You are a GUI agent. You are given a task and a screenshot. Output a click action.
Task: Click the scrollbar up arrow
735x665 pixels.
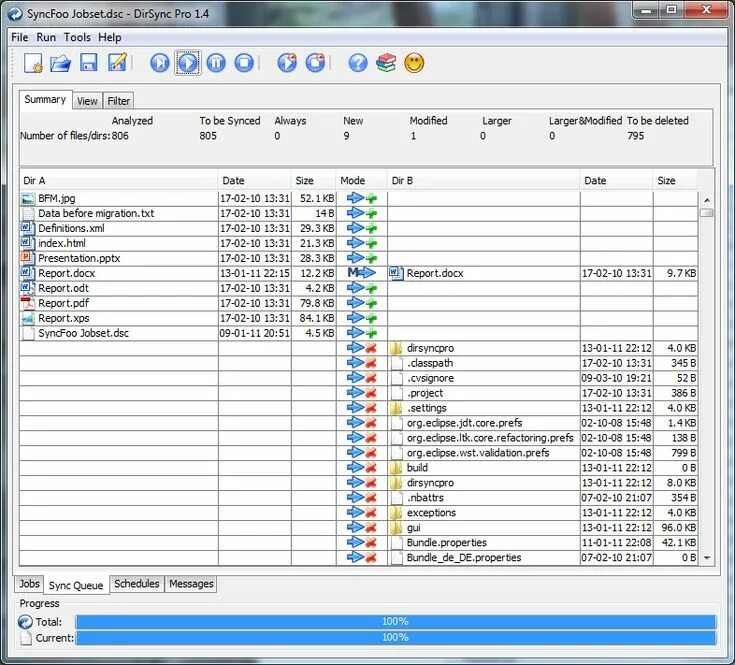(x=707, y=200)
